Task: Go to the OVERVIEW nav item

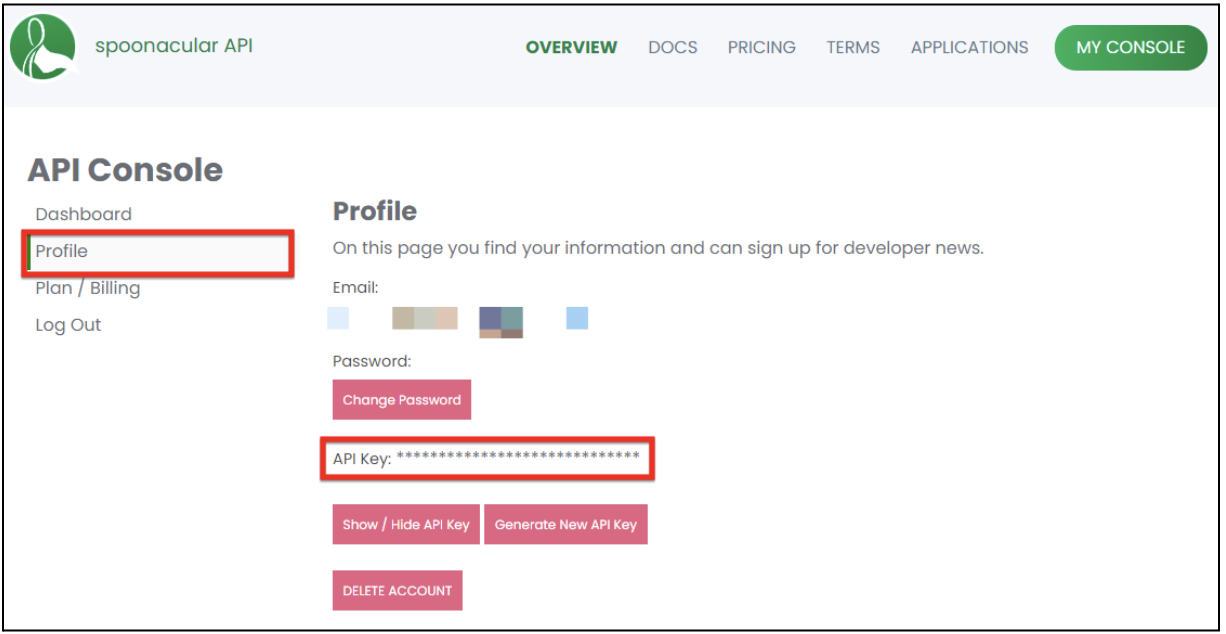Action: (x=572, y=47)
